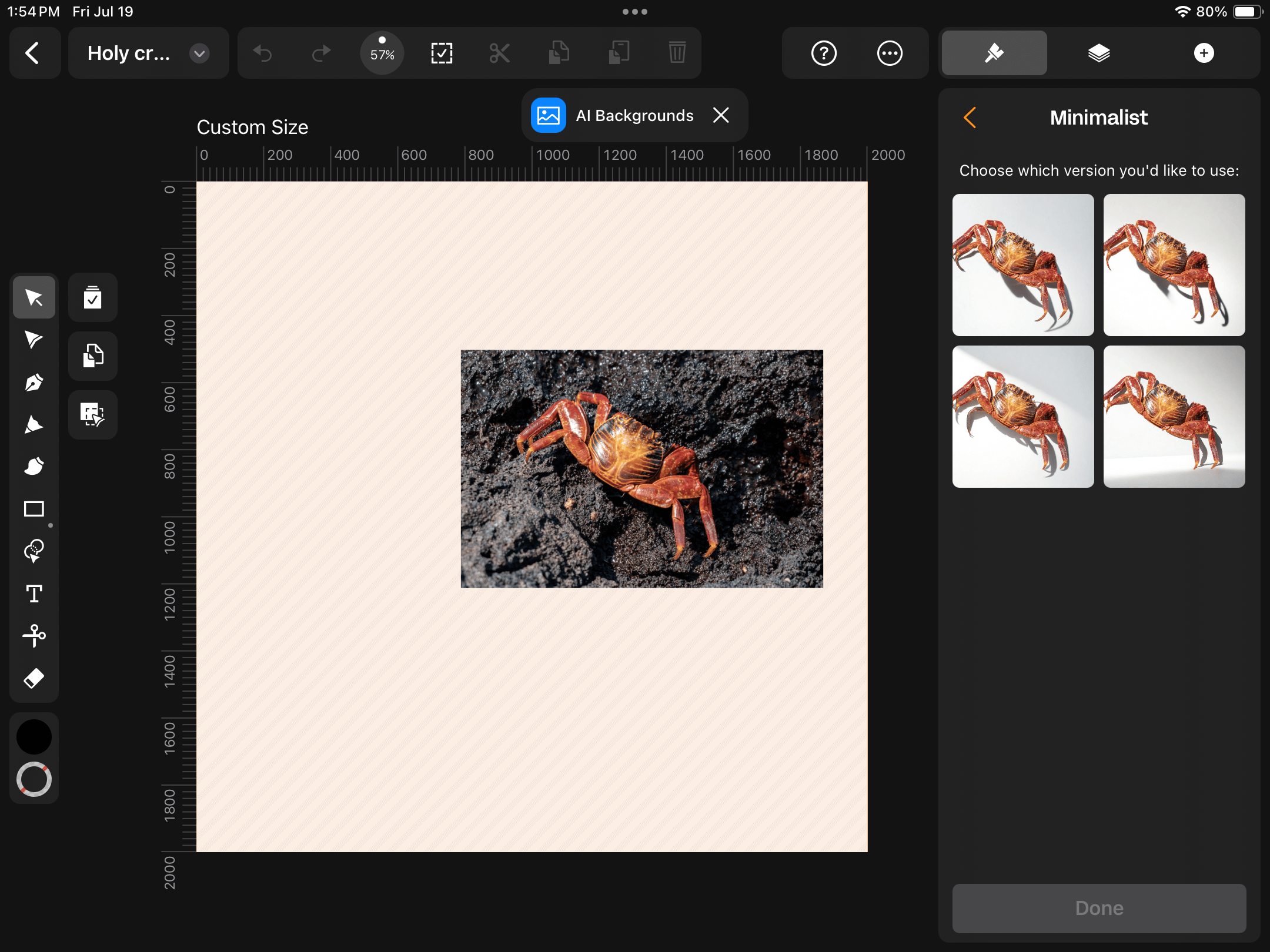Choose the top-right crab background version
The image size is (1270, 952).
[x=1174, y=265]
